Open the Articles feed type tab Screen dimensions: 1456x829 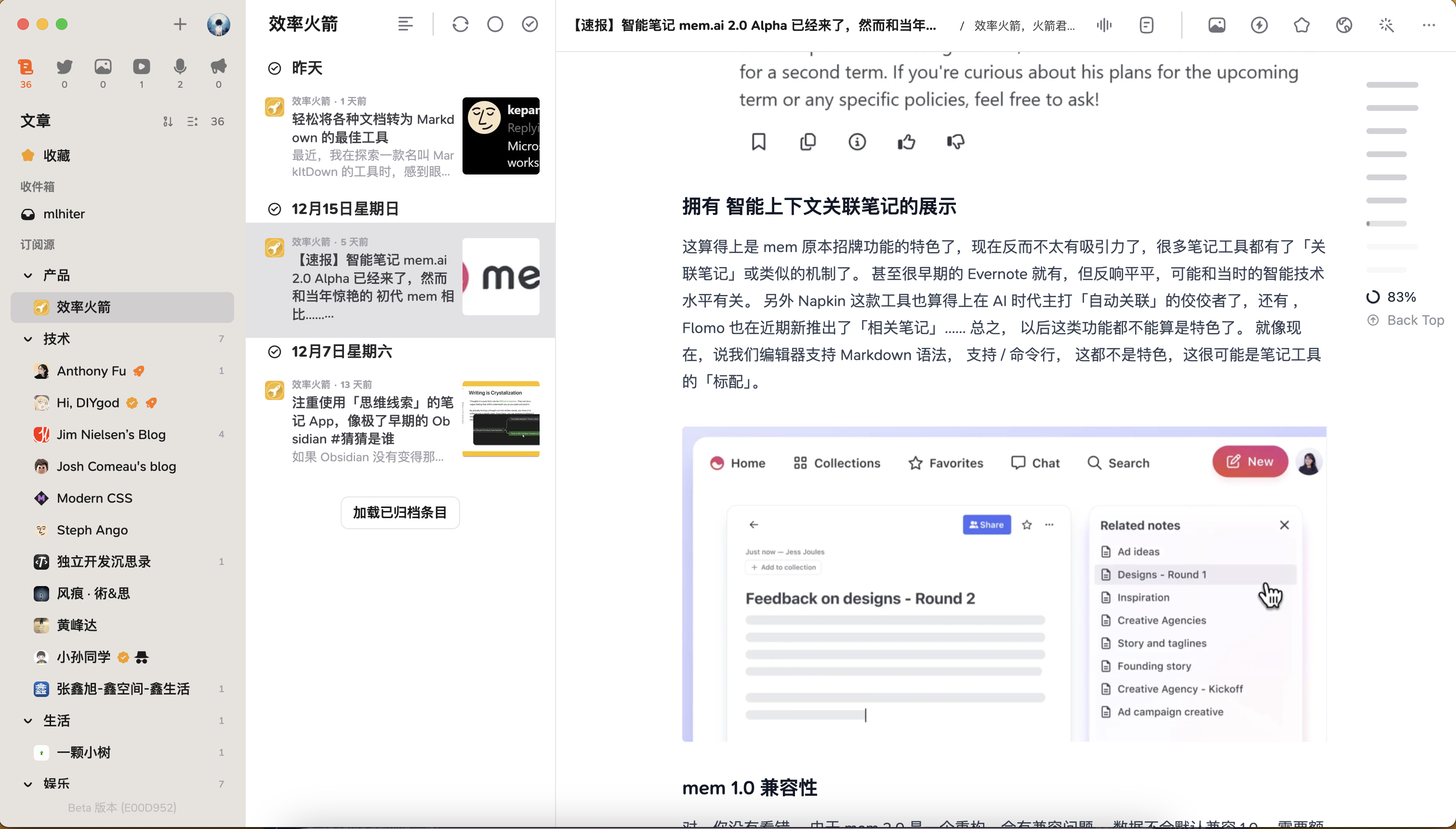tap(26, 73)
